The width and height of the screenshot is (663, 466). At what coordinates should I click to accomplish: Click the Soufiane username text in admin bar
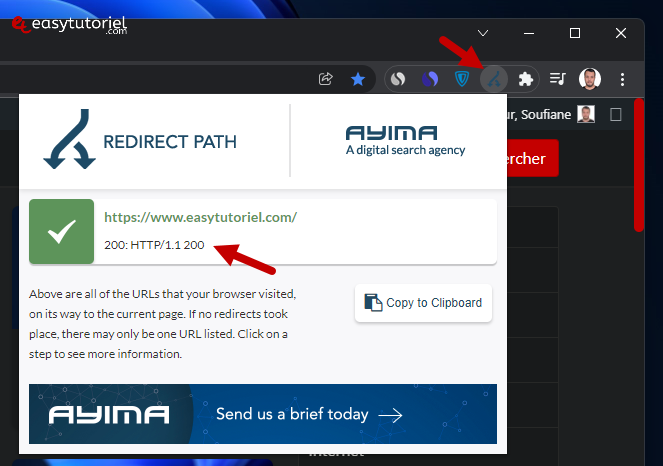pyautogui.click(x=546, y=115)
